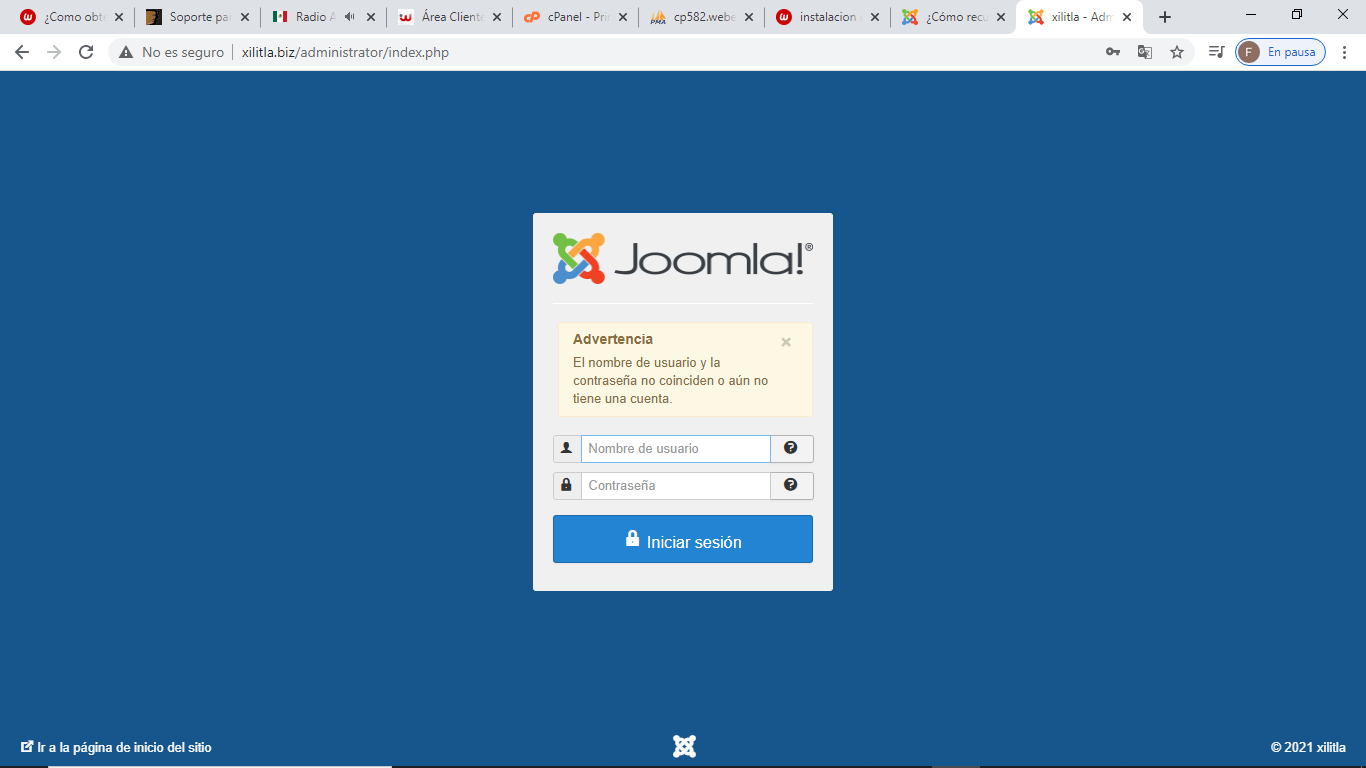1366x768 pixels.
Task: Close the cp582.webe tab
Action: tap(749, 17)
